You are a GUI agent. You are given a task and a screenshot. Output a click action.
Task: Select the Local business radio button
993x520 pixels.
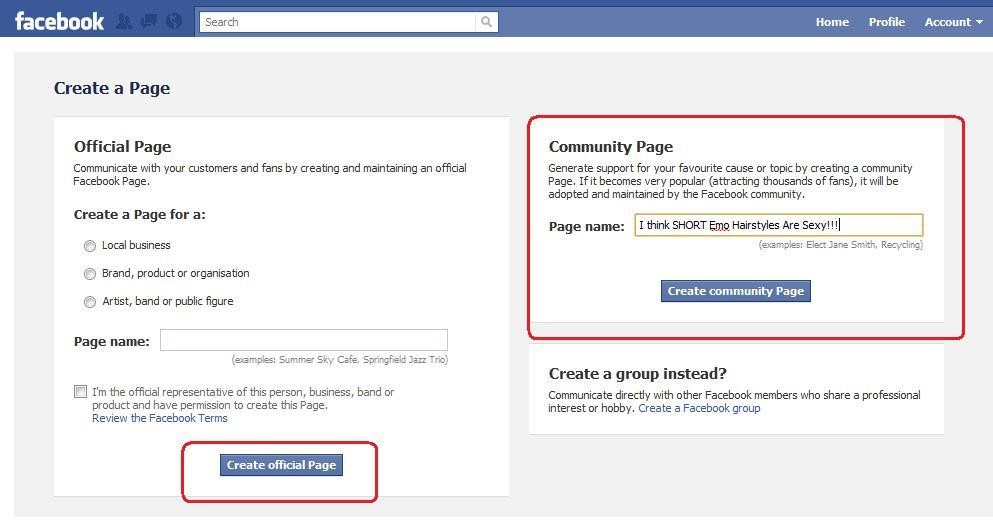tap(90, 246)
